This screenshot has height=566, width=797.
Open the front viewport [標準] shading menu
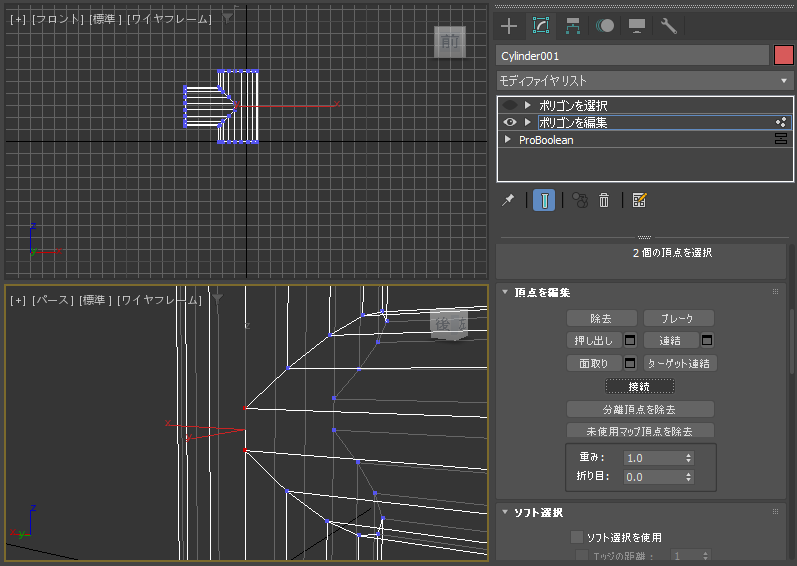105,19
